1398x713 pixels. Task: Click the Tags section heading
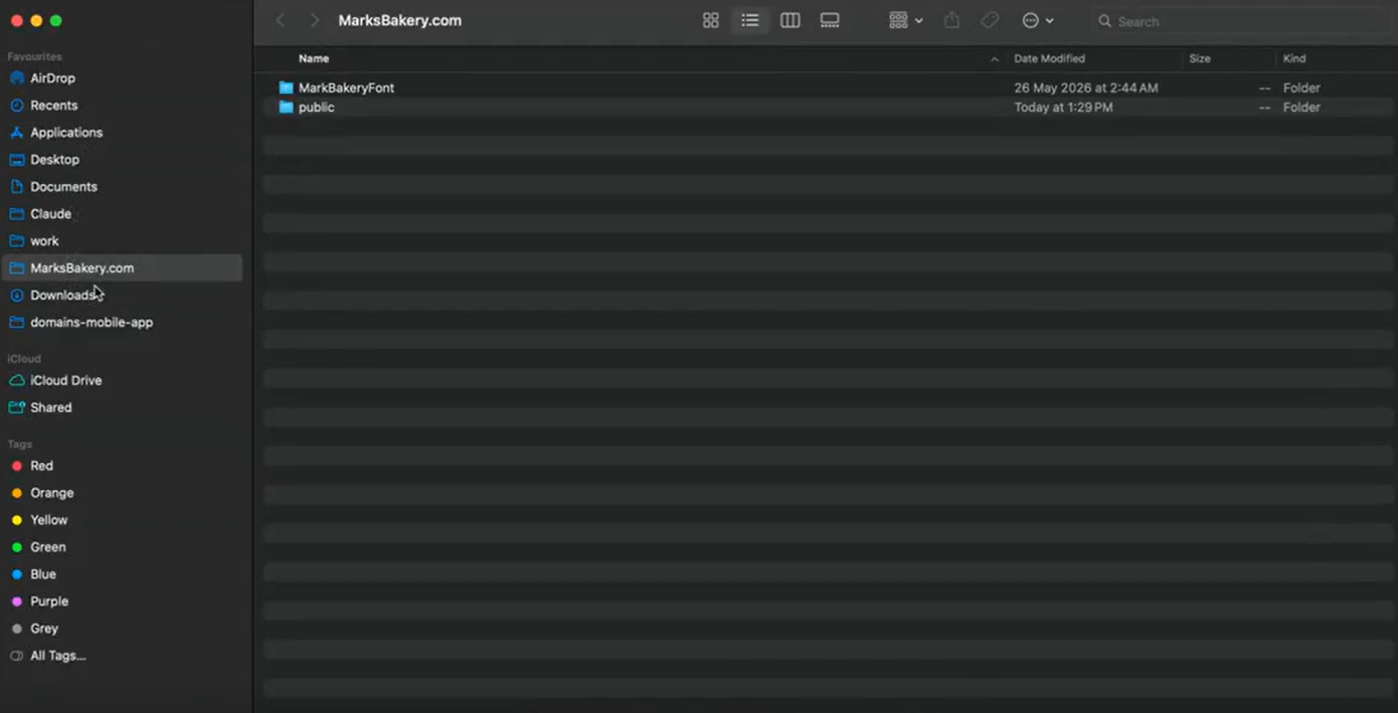[20, 444]
